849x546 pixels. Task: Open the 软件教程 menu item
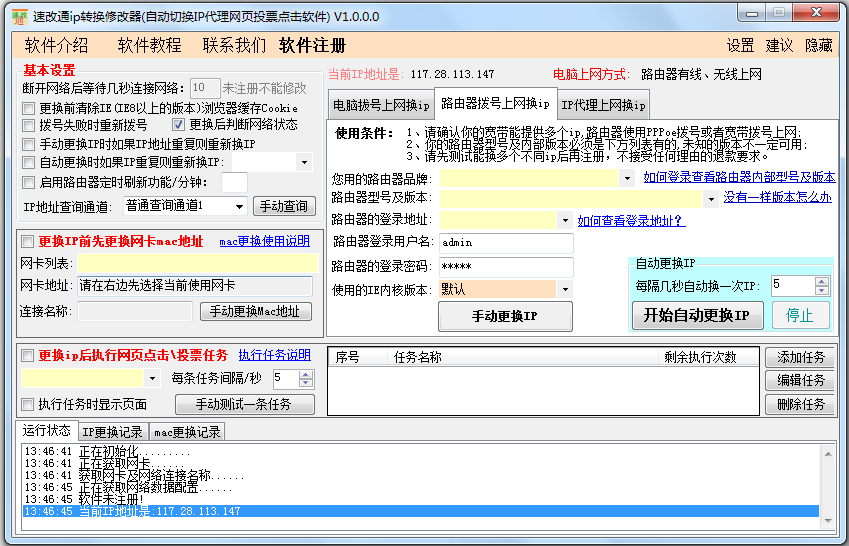(149, 45)
